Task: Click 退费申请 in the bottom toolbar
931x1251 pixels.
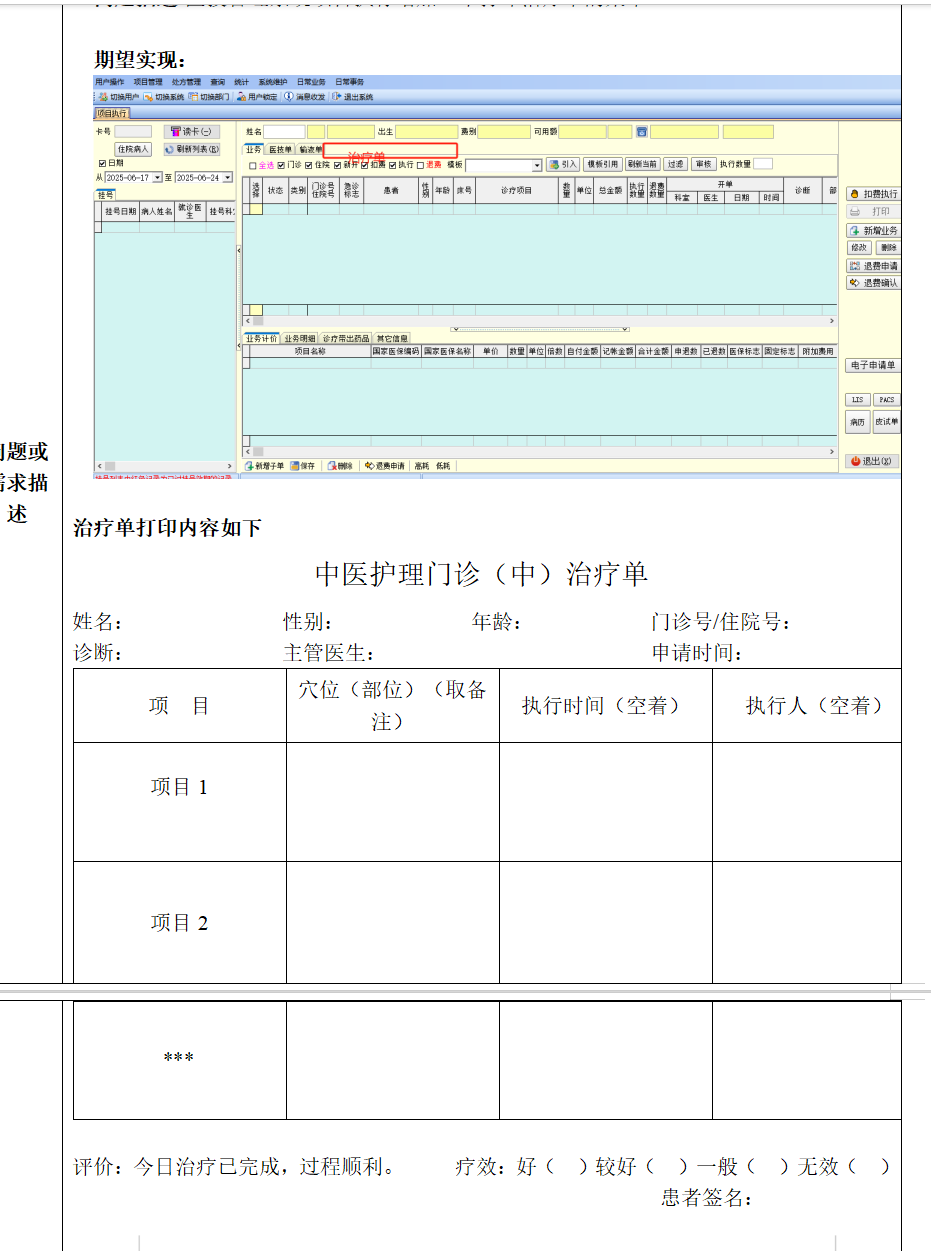Action: pos(385,466)
